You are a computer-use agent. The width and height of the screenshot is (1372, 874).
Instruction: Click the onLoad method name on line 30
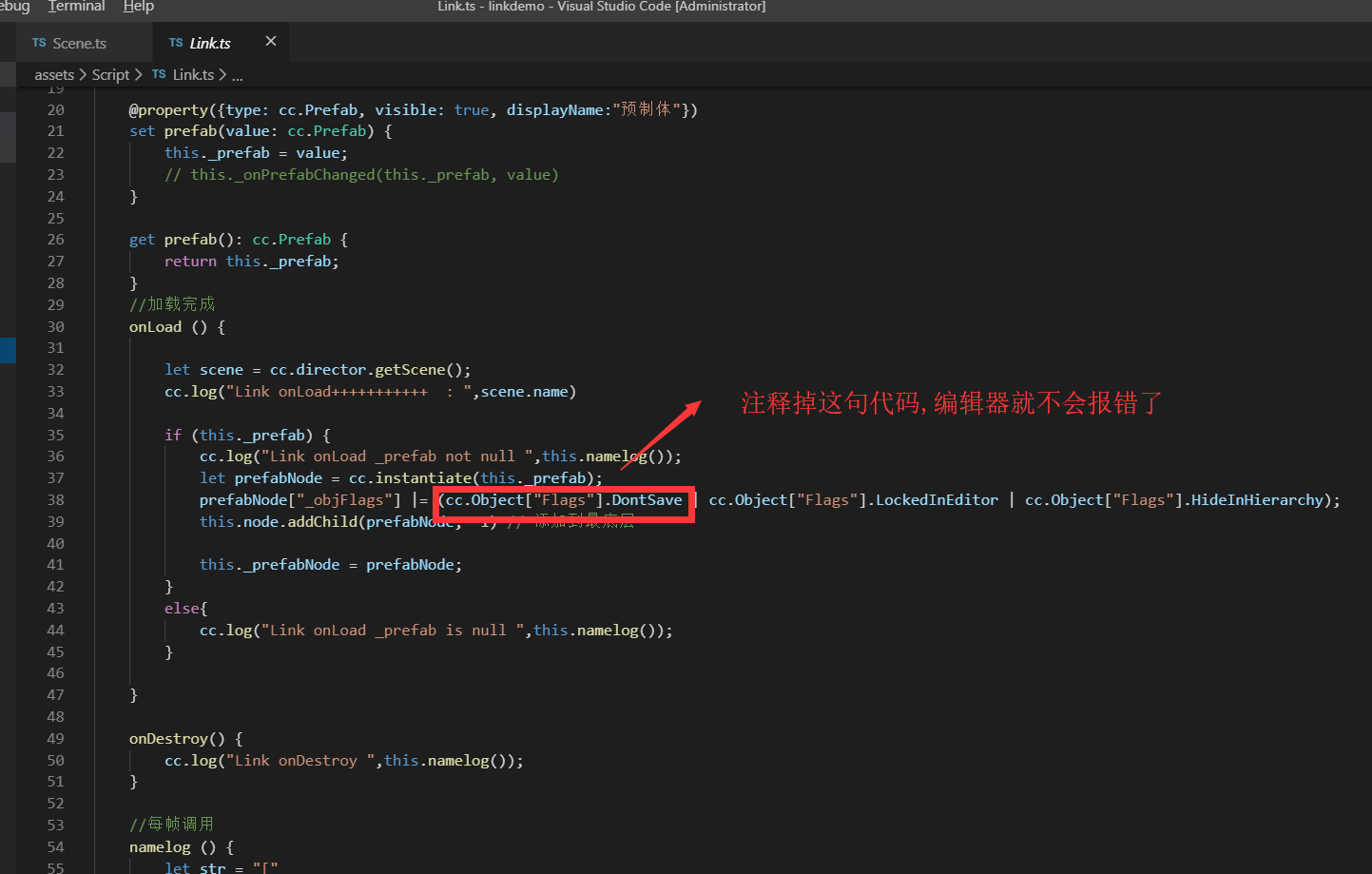point(155,327)
